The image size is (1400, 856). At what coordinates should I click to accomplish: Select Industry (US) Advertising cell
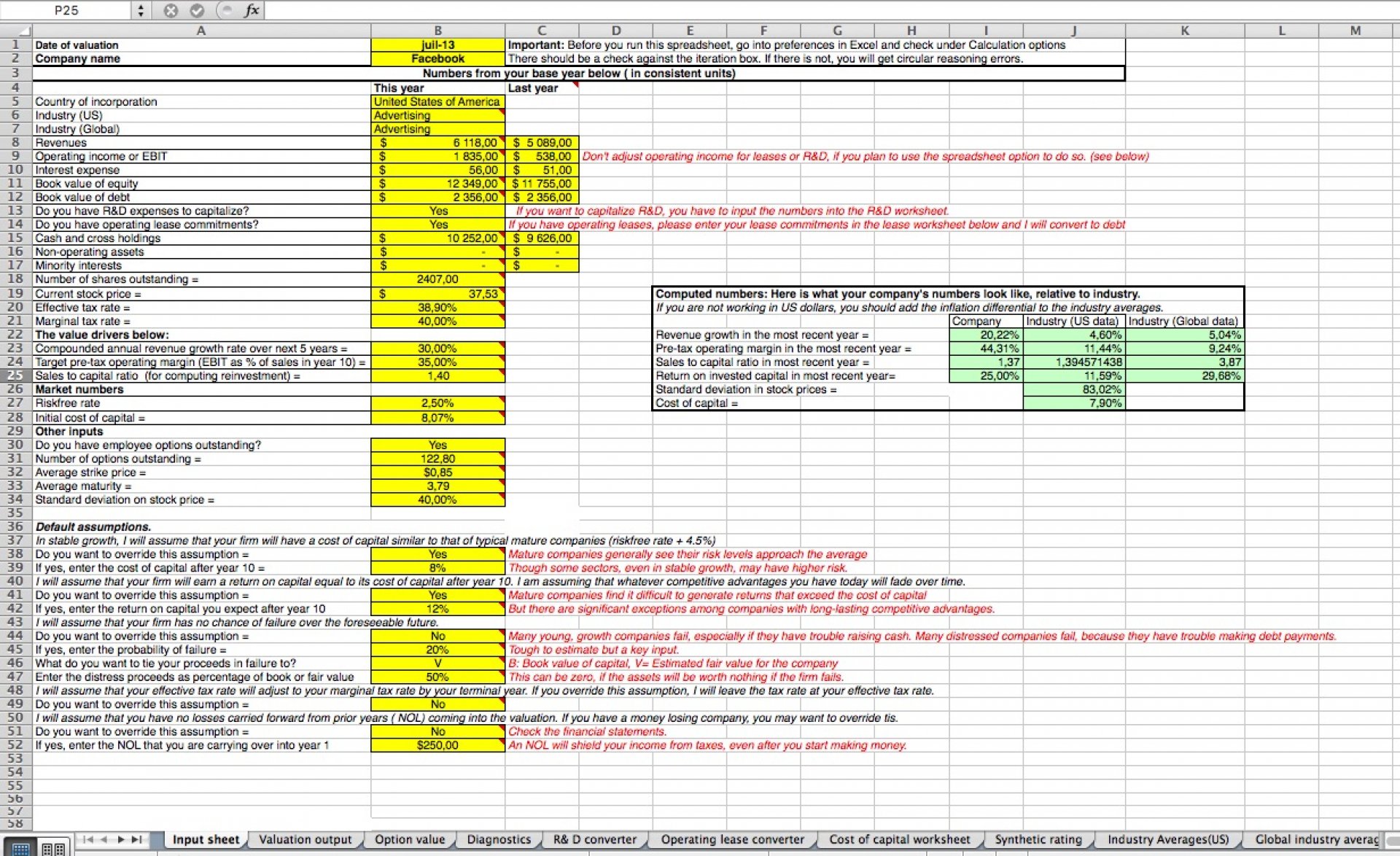(437, 115)
